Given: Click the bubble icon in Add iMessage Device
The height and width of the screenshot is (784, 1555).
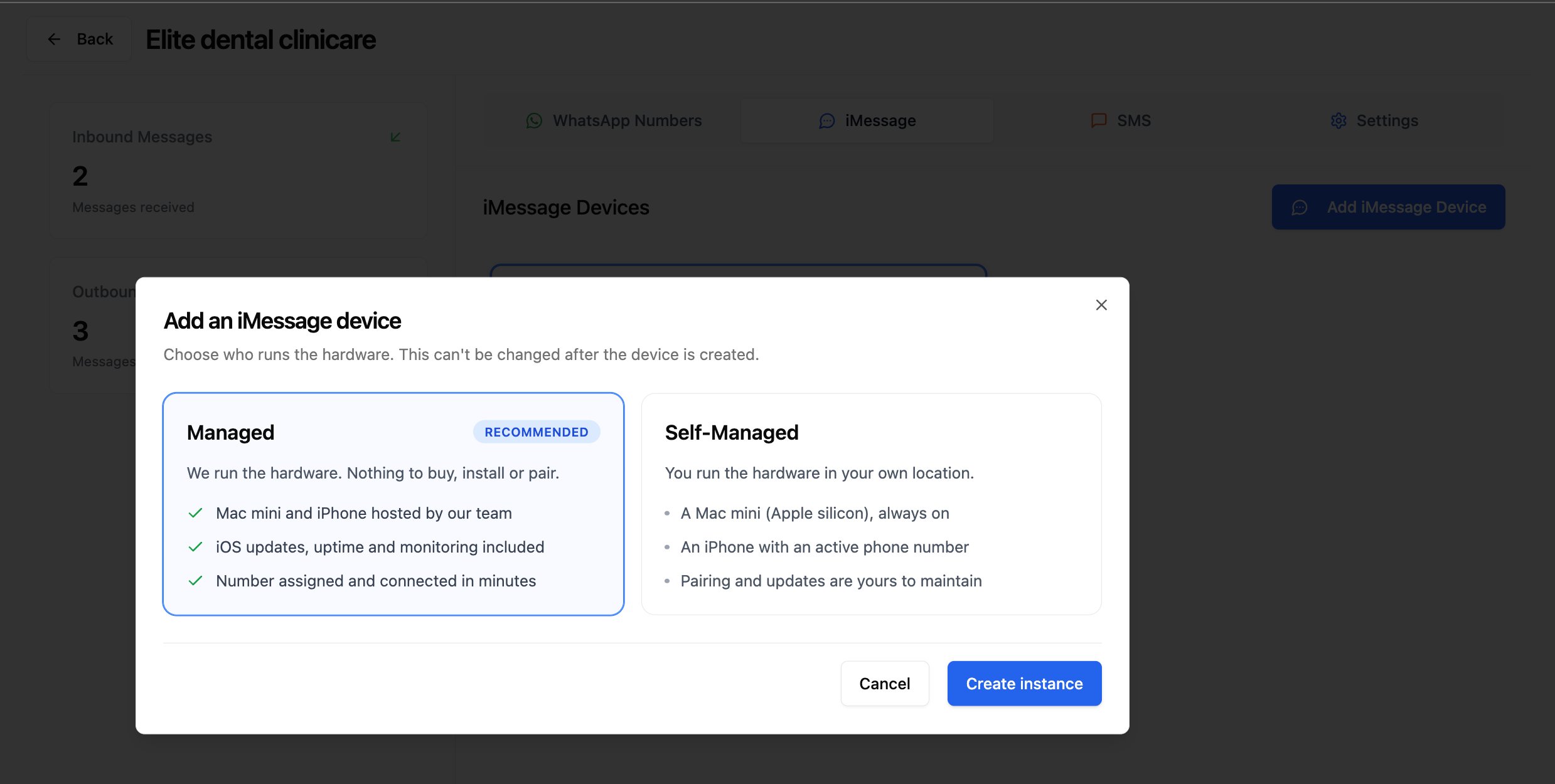Looking at the screenshot, I should point(1300,207).
